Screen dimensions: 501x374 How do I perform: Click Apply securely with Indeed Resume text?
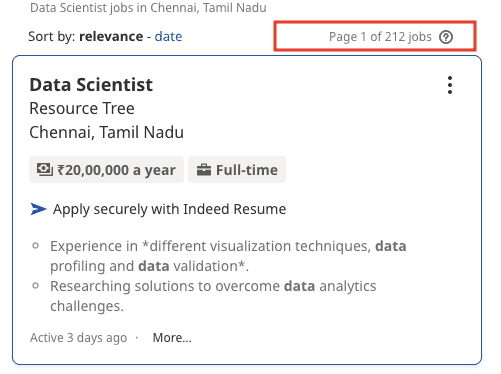pos(169,209)
